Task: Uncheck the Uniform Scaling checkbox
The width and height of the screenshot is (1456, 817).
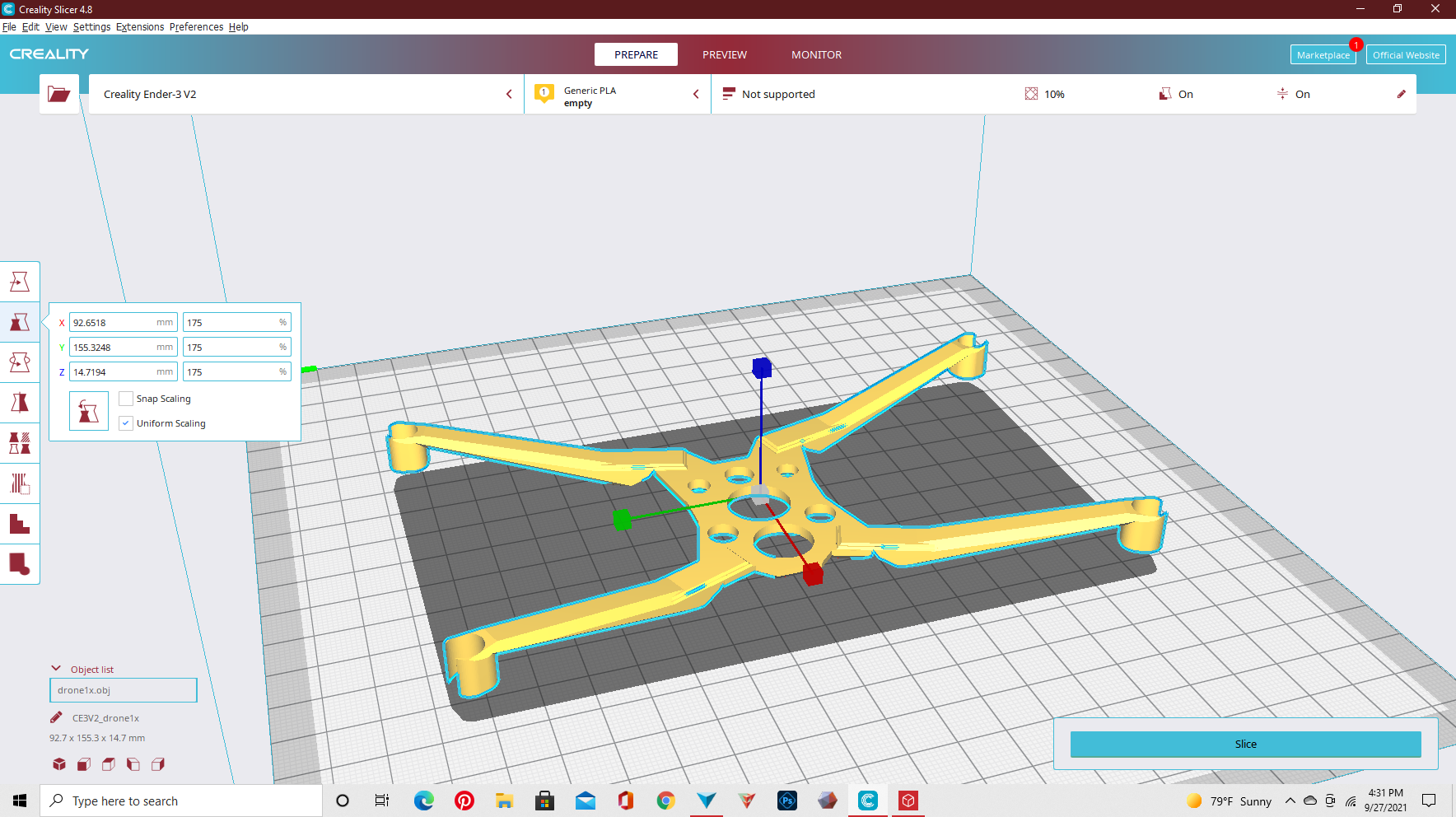Action: (126, 423)
